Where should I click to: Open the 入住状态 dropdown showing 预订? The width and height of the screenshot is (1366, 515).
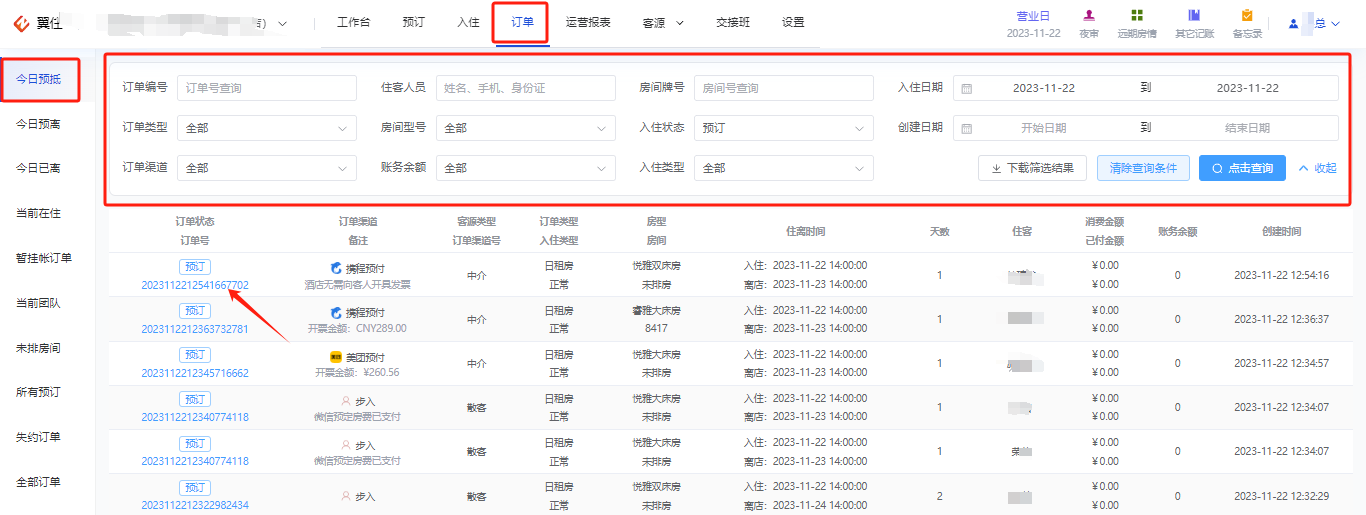click(784, 128)
